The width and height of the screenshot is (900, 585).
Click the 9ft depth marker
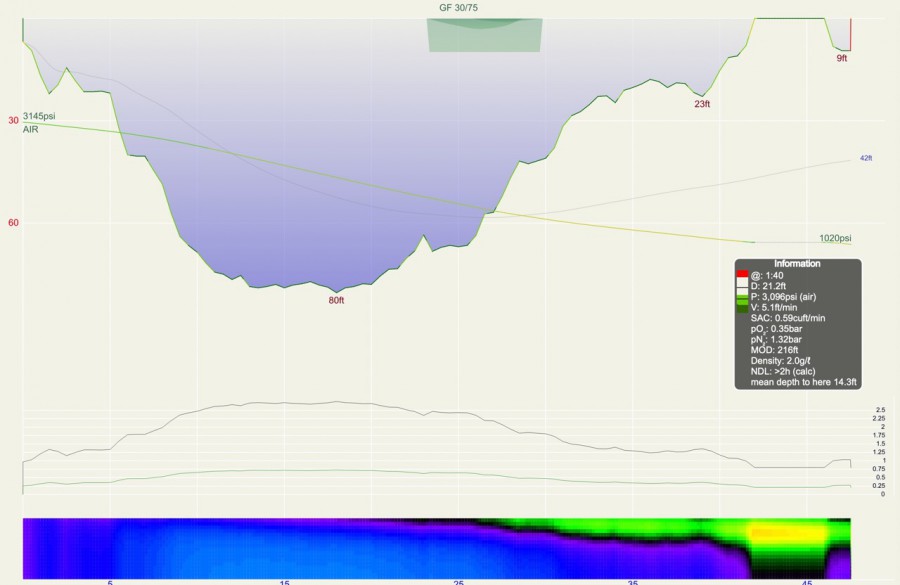pos(842,59)
